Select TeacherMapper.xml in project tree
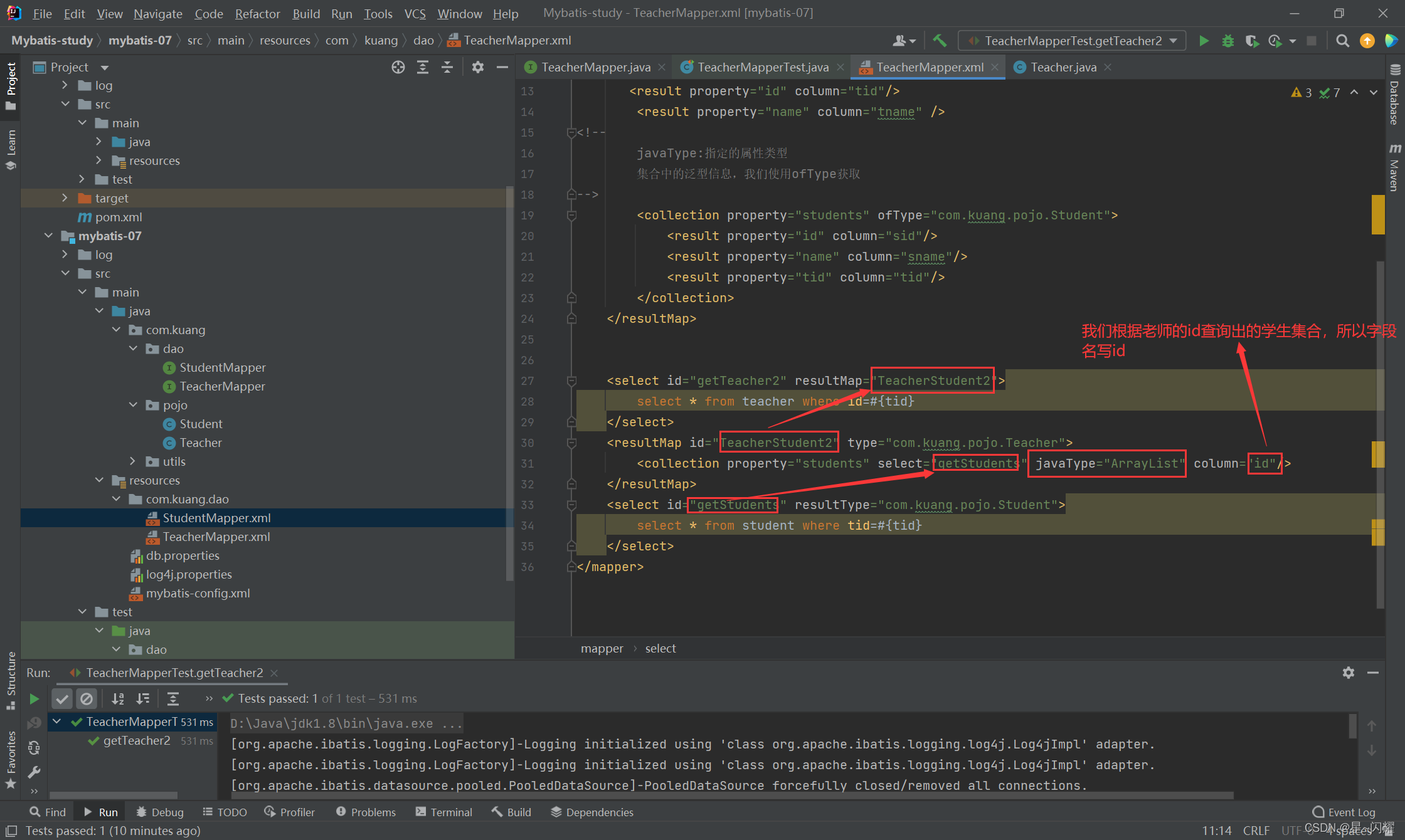 coord(216,537)
